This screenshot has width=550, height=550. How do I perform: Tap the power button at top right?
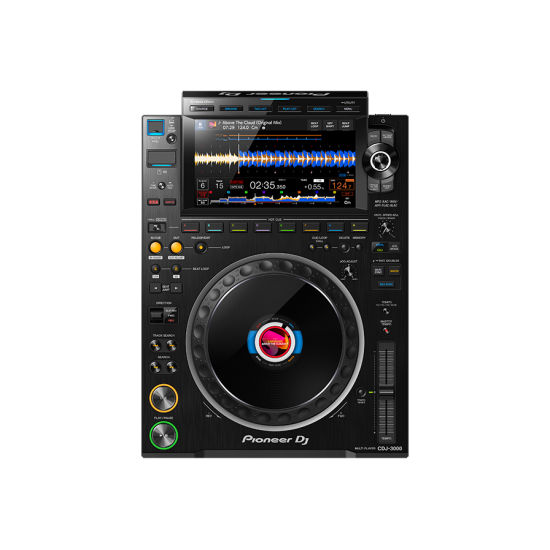tap(383, 121)
